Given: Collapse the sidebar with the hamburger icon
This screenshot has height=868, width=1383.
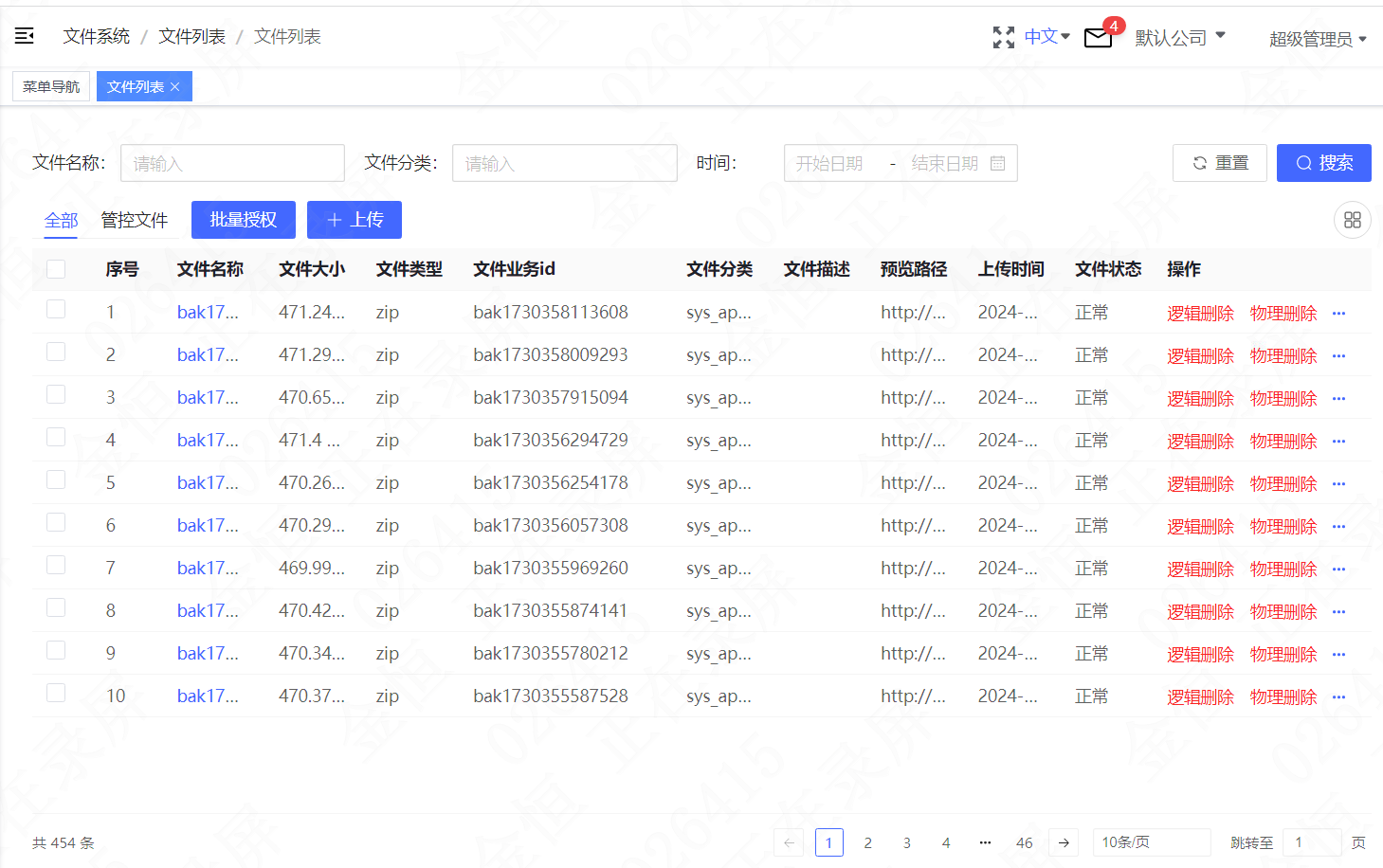Looking at the screenshot, I should [25, 36].
